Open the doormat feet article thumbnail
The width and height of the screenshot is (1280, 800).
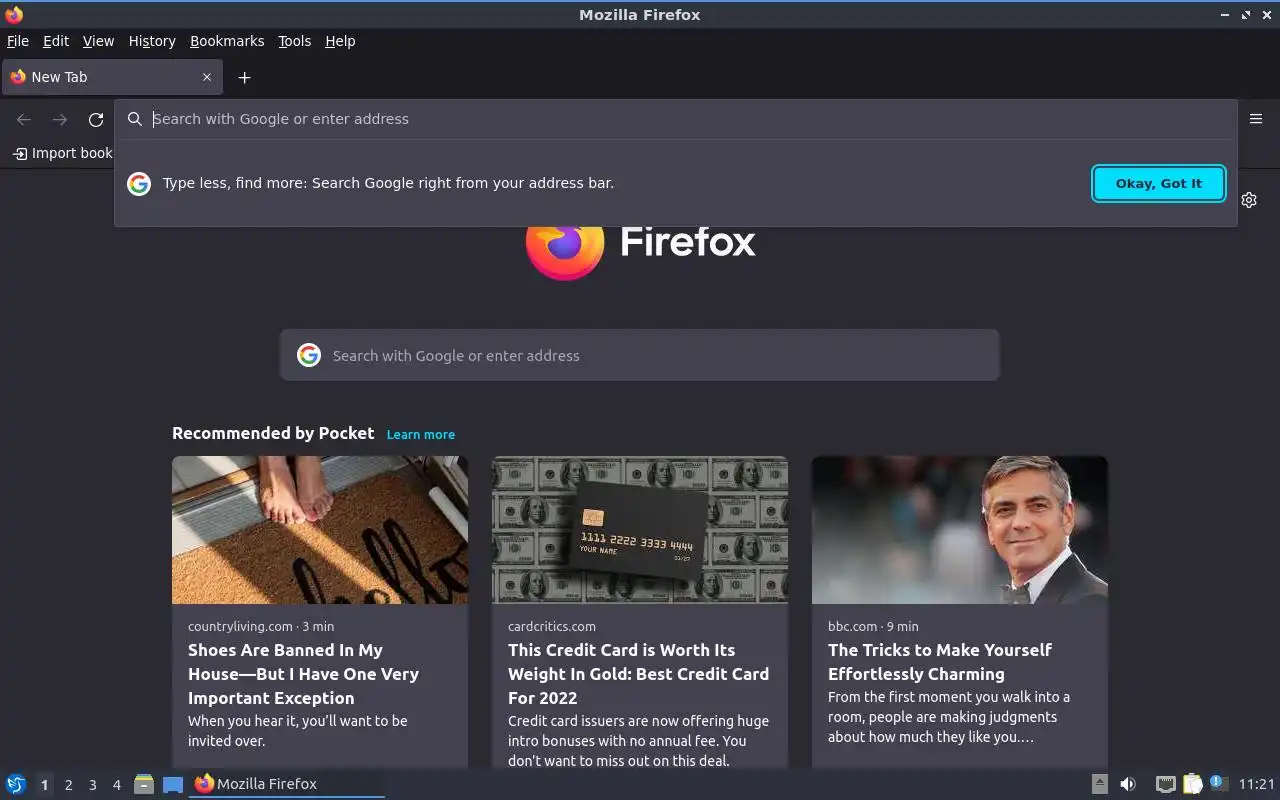320,530
